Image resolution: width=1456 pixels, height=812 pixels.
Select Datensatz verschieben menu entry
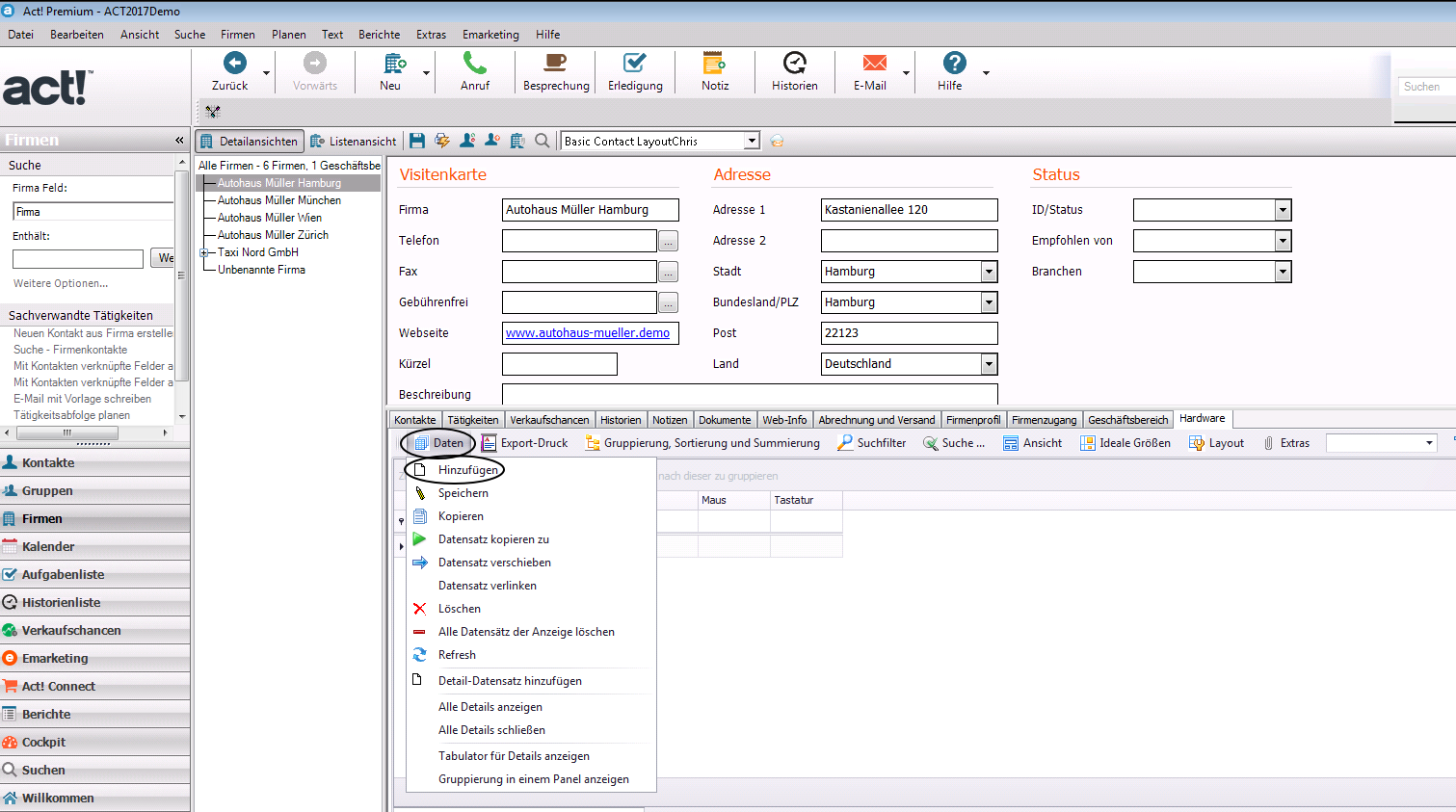(494, 563)
